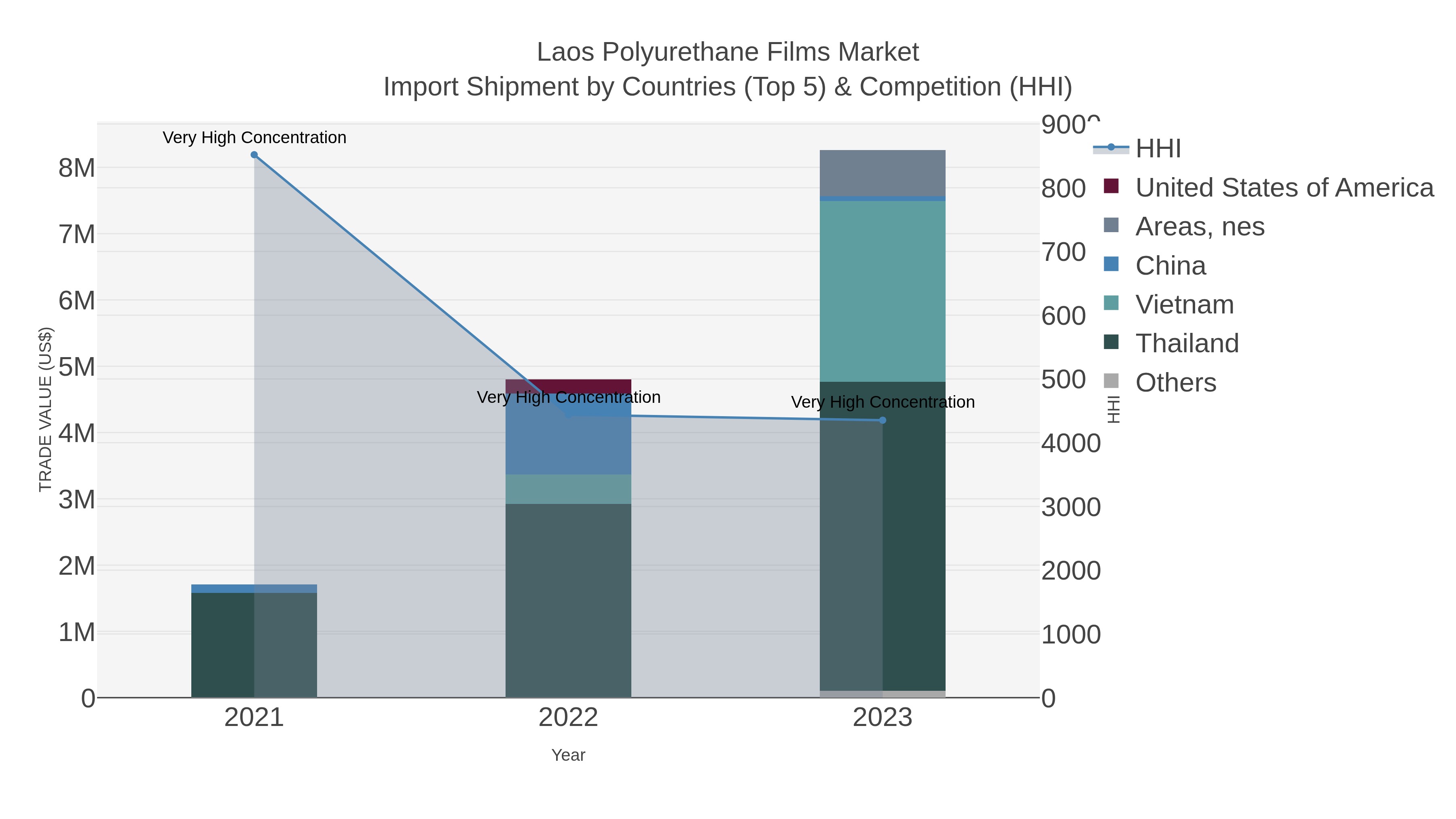Screen dimensions: 1456x819
Task: Click the gray Others legend swatch
Action: (1111, 381)
